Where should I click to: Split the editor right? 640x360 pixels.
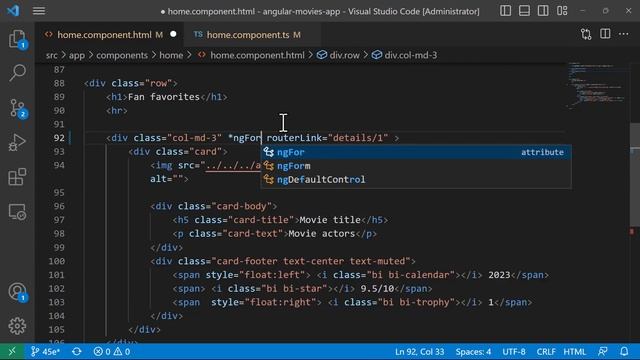[605, 34]
